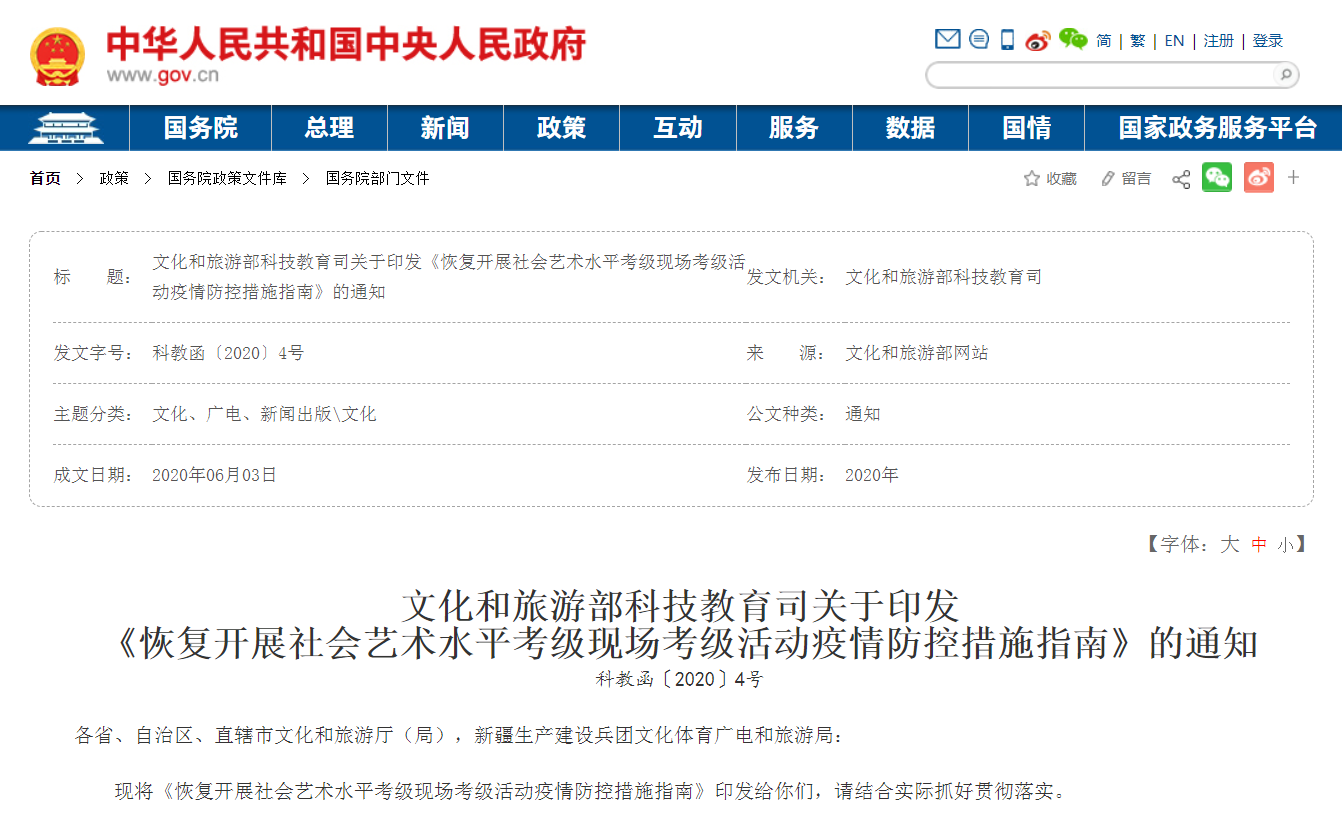This screenshot has height=823, width=1342.
Task: Open the 新闻 menu
Action: point(445,128)
